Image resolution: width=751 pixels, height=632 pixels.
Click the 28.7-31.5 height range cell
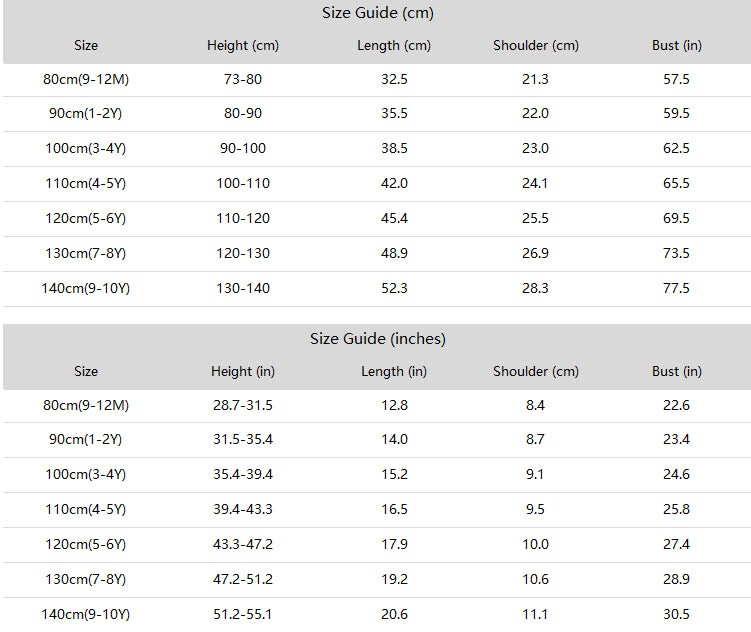click(243, 406)
